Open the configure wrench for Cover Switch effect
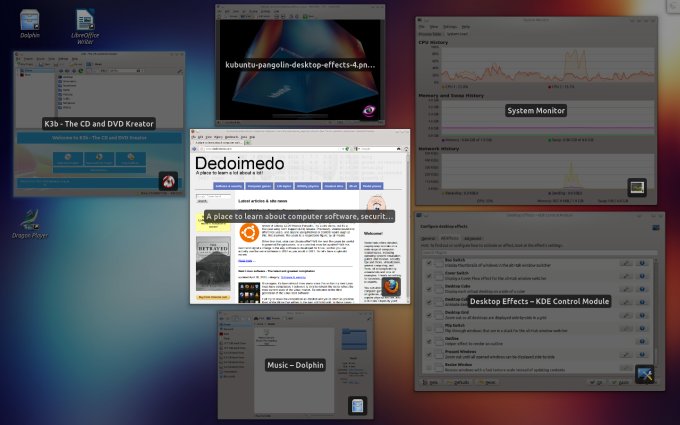Viewport: 680px width, 425px height. click(626, 276)
